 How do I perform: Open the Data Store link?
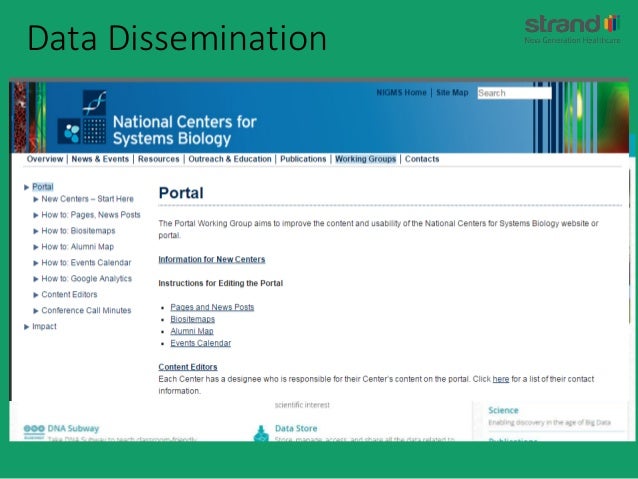[x=296, y=429]
